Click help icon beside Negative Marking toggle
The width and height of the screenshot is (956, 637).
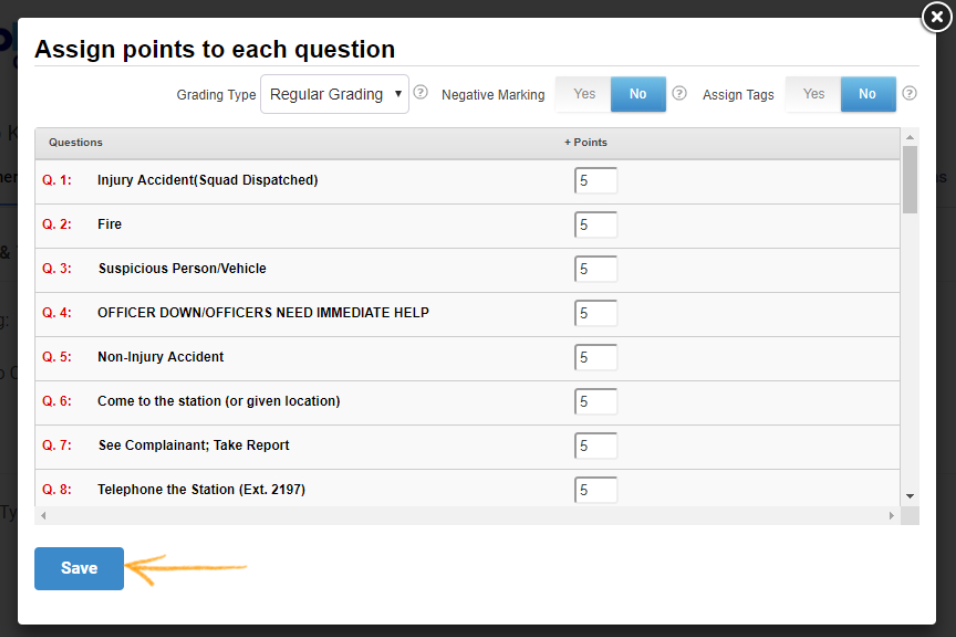pyautogui.click(x=679, y=93)
